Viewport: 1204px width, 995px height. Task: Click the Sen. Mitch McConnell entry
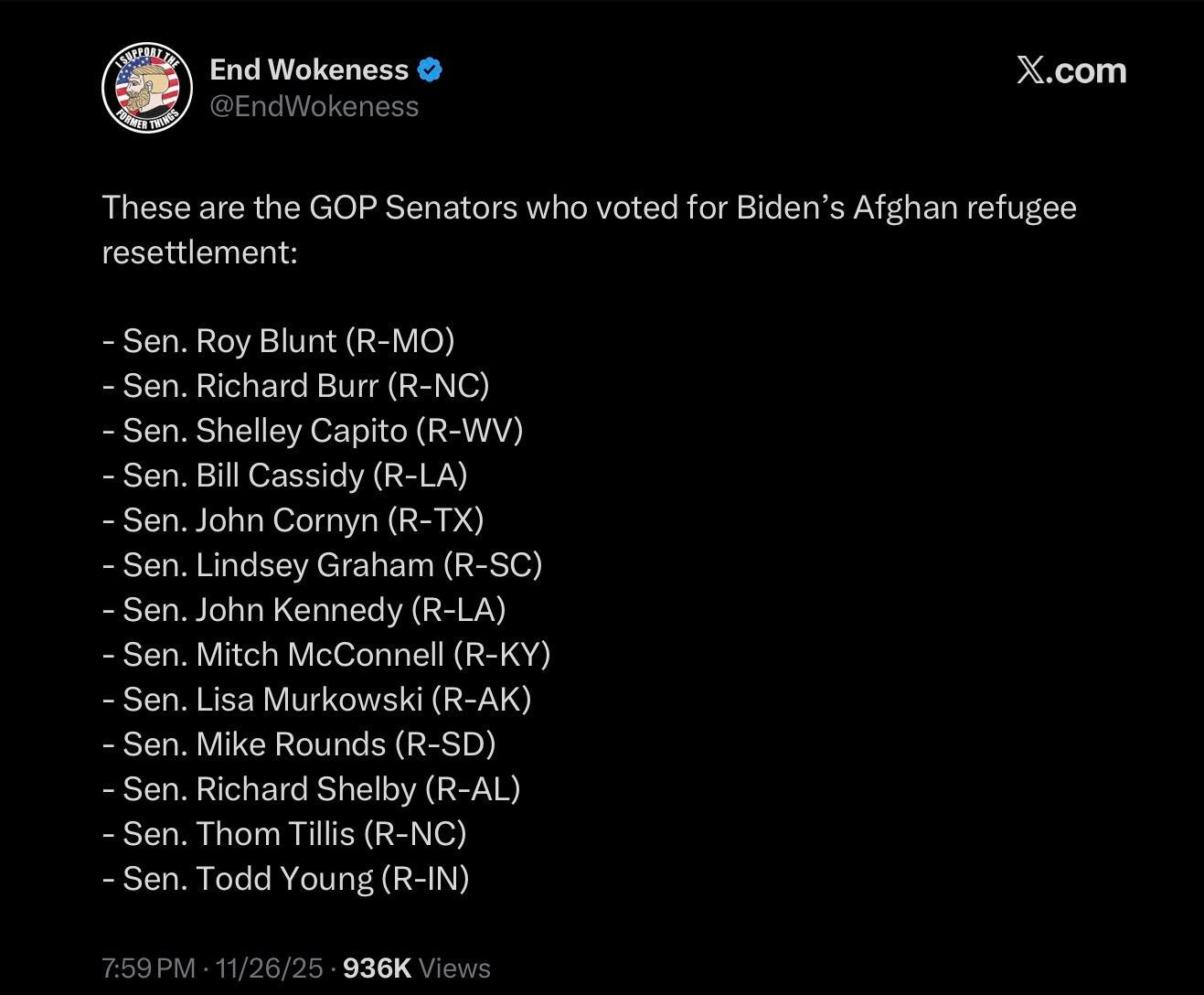click(326, 654)
